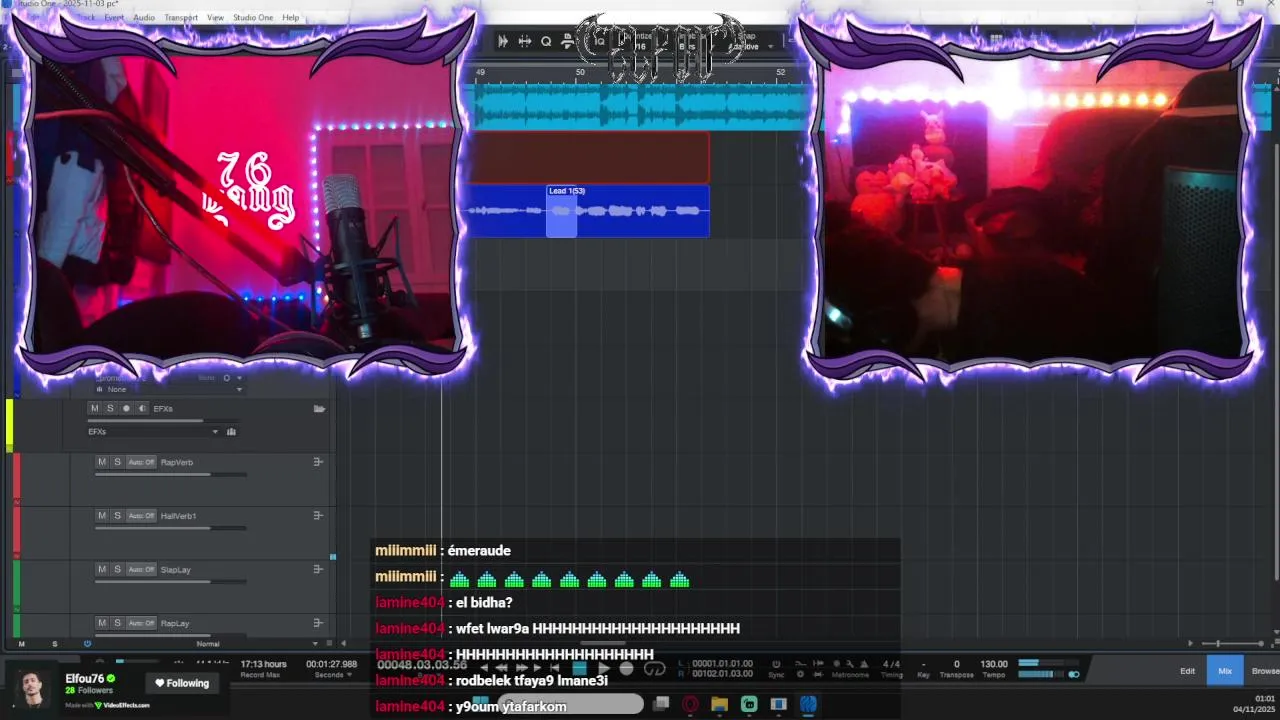Click the Following button on stream overlay
The height and width of the screenshot is (720, 1280).
tap(182, 683)
